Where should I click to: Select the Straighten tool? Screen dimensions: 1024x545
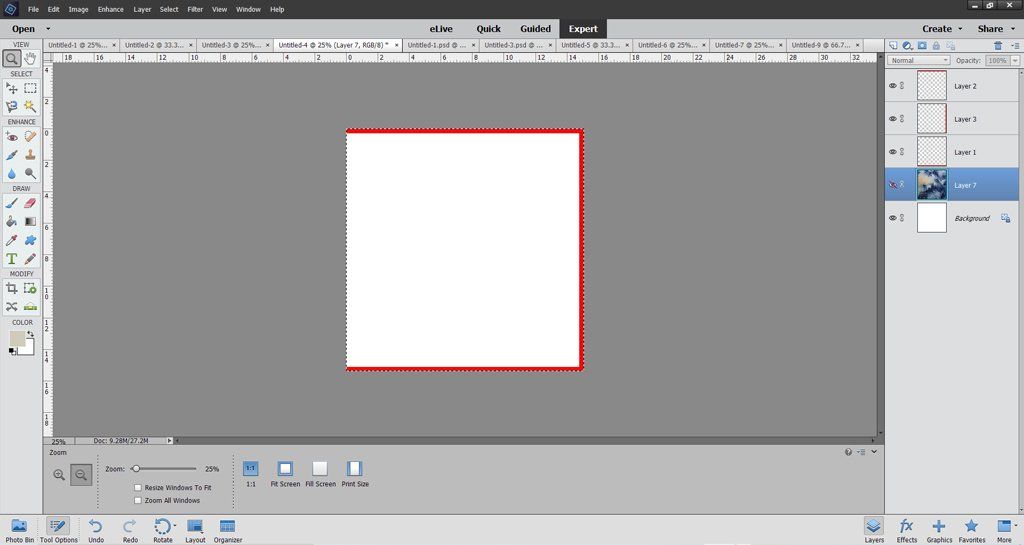pyautogui.click(x=30, y=306)
